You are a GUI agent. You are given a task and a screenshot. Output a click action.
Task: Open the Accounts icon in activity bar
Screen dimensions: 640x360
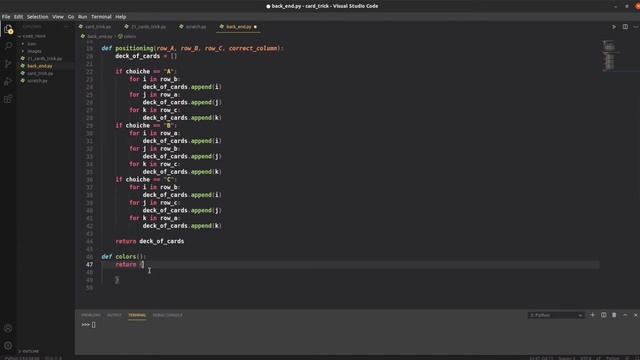[x=8, y=328]
